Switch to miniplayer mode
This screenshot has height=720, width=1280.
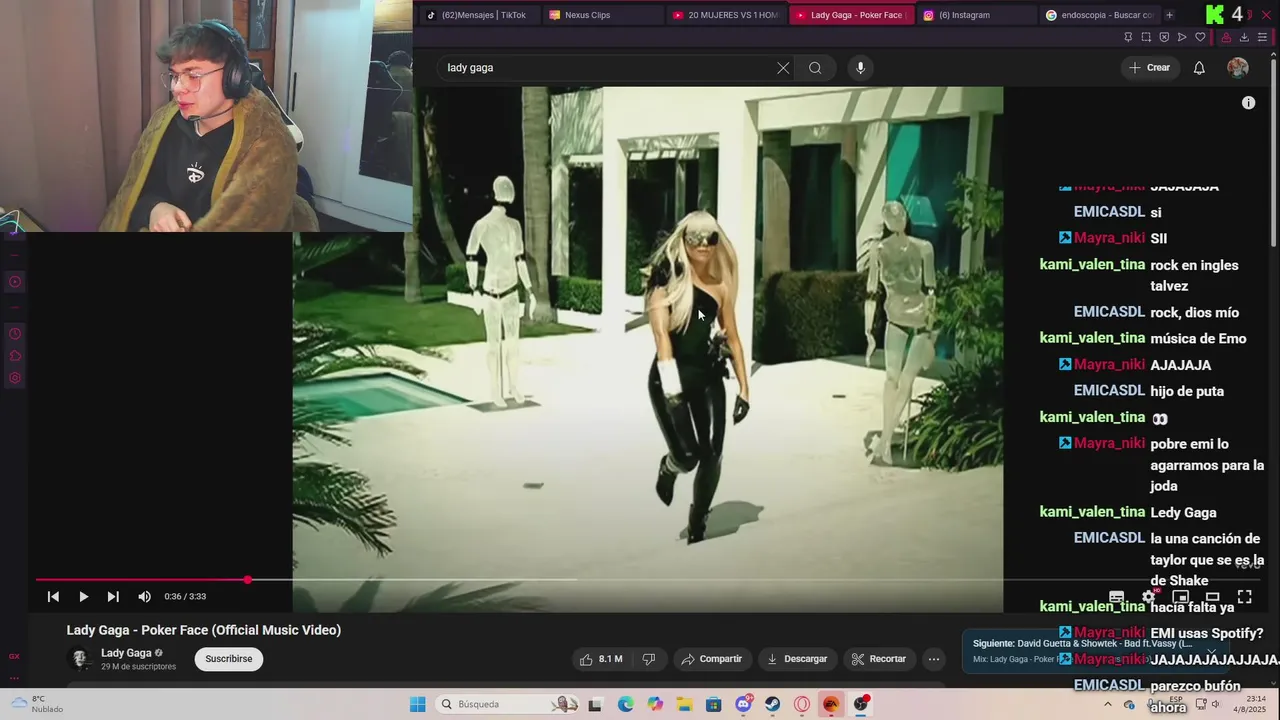tap(1181, 596)
